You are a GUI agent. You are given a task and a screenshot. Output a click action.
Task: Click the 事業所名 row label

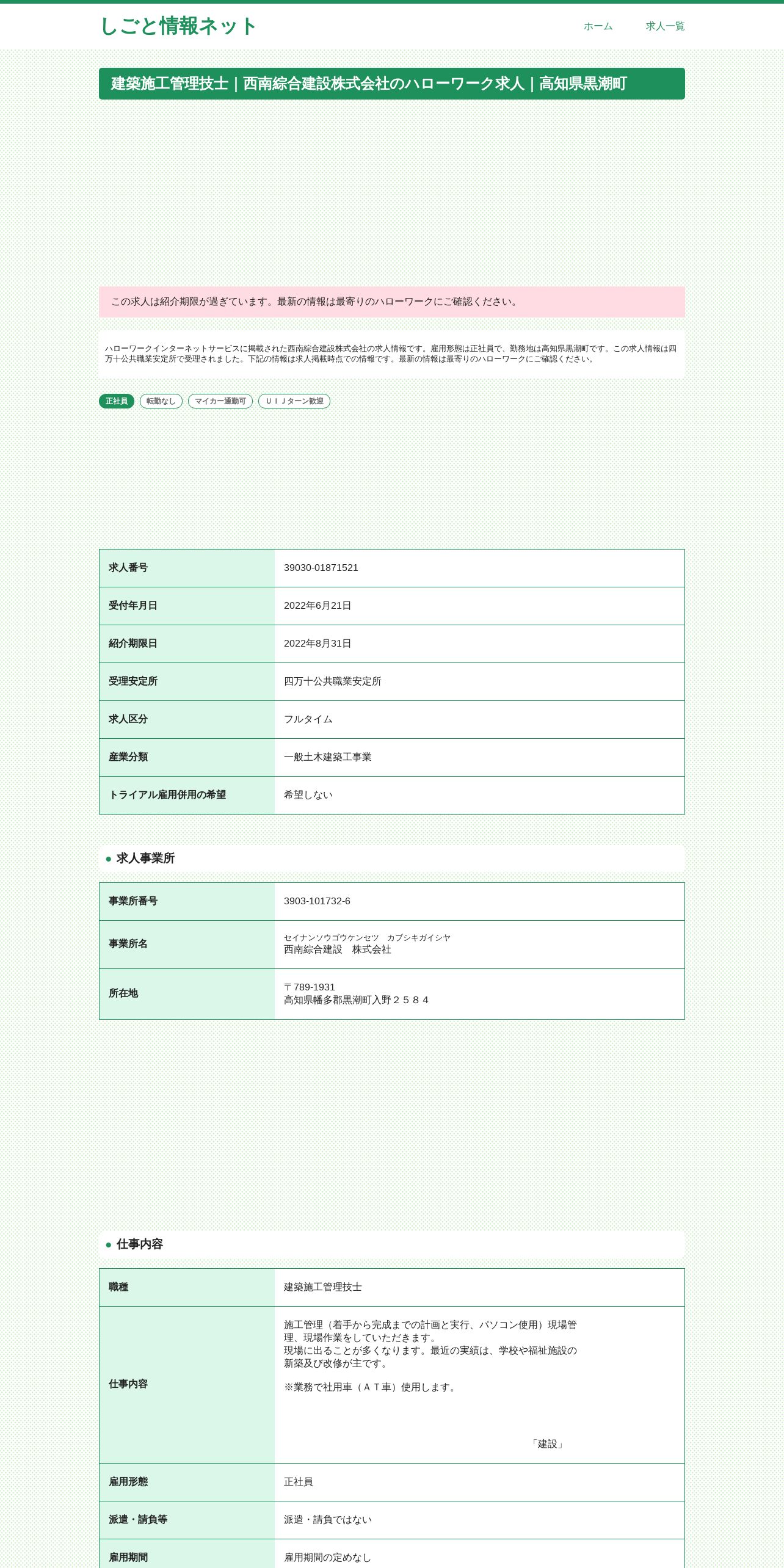pos(128,944)
